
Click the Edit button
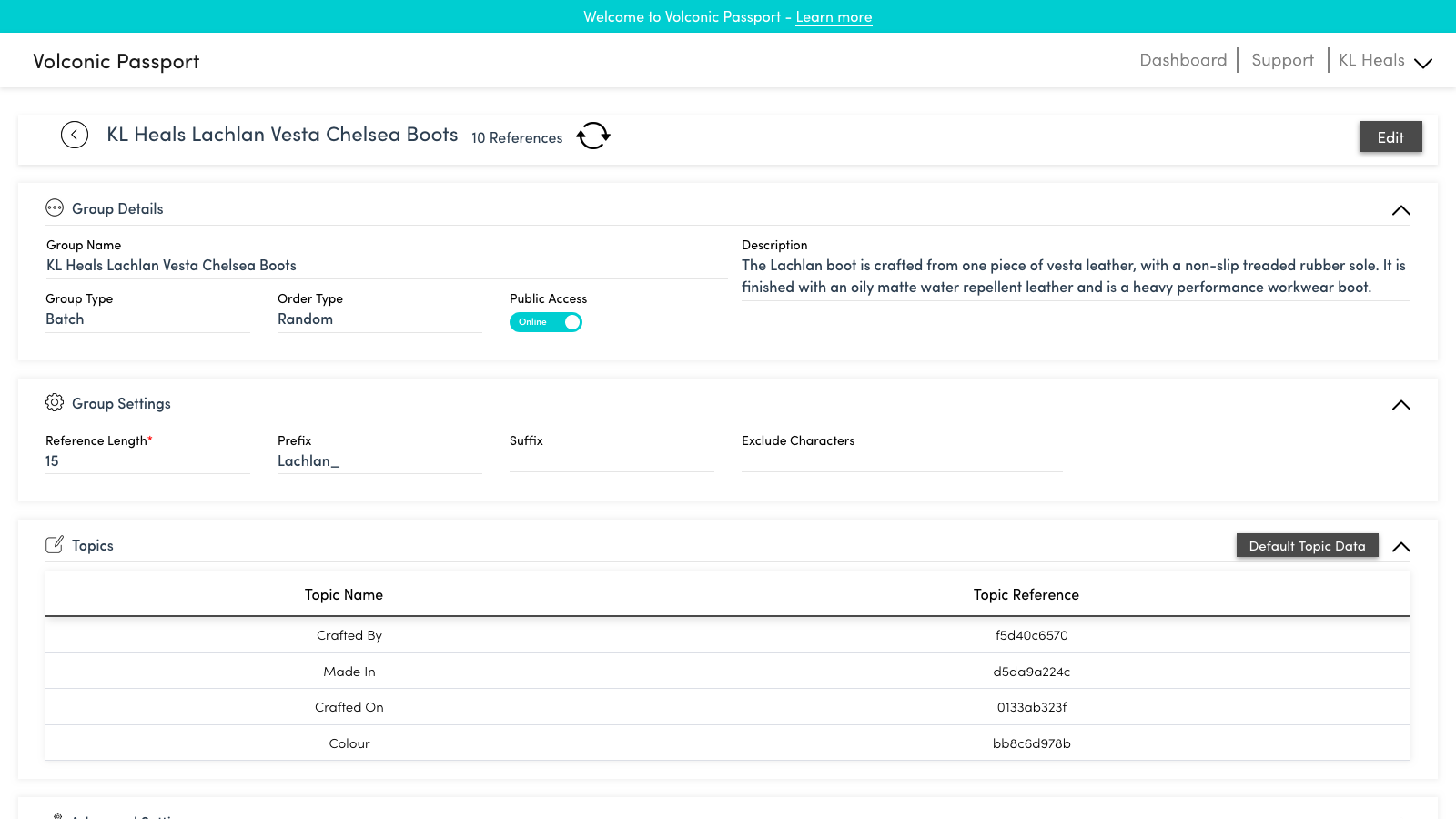pos(1390,136)
